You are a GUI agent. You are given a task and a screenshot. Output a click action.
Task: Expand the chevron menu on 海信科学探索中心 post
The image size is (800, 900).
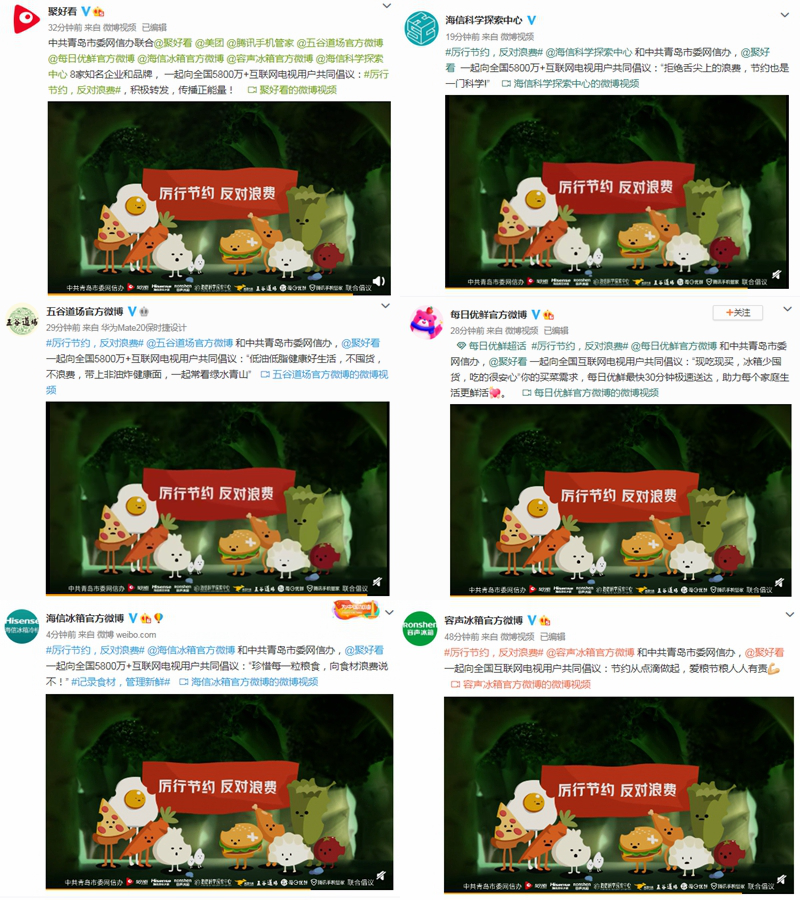point(785,15)
